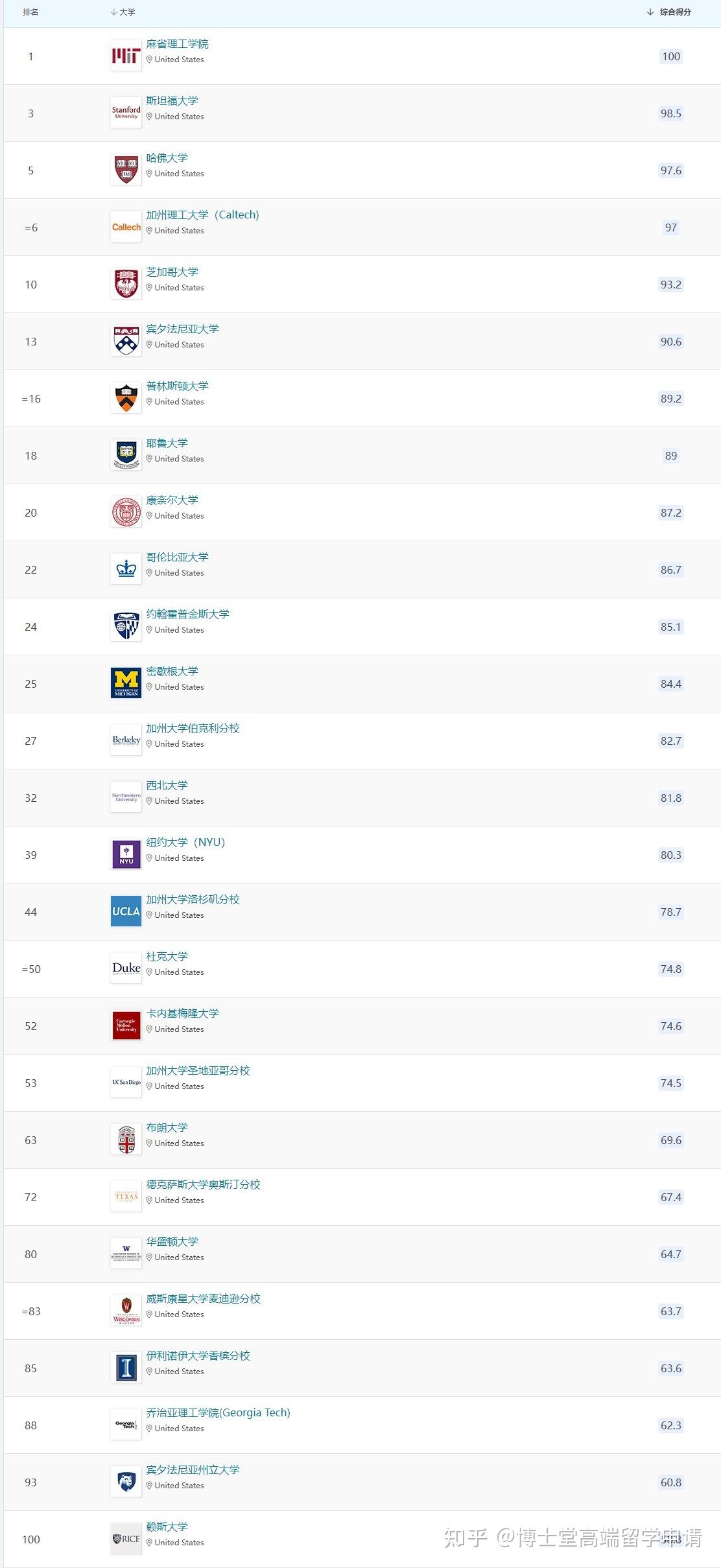Click the Penn State lion logo
The image size is (721, 1568).
coord(126,1482)
